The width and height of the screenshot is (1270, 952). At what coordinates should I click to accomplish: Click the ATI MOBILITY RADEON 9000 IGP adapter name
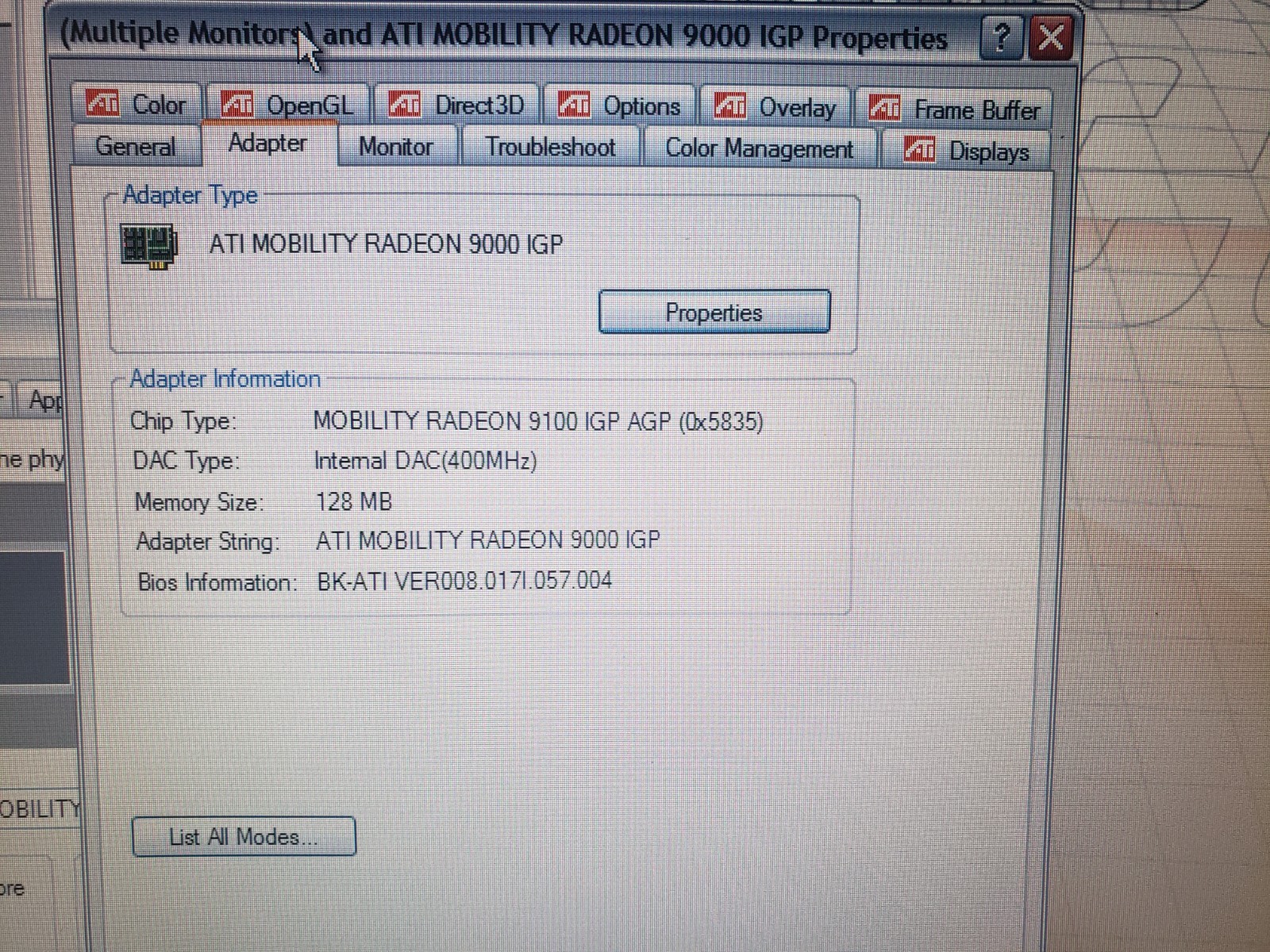pyautogui.click(x=386, y=244)
